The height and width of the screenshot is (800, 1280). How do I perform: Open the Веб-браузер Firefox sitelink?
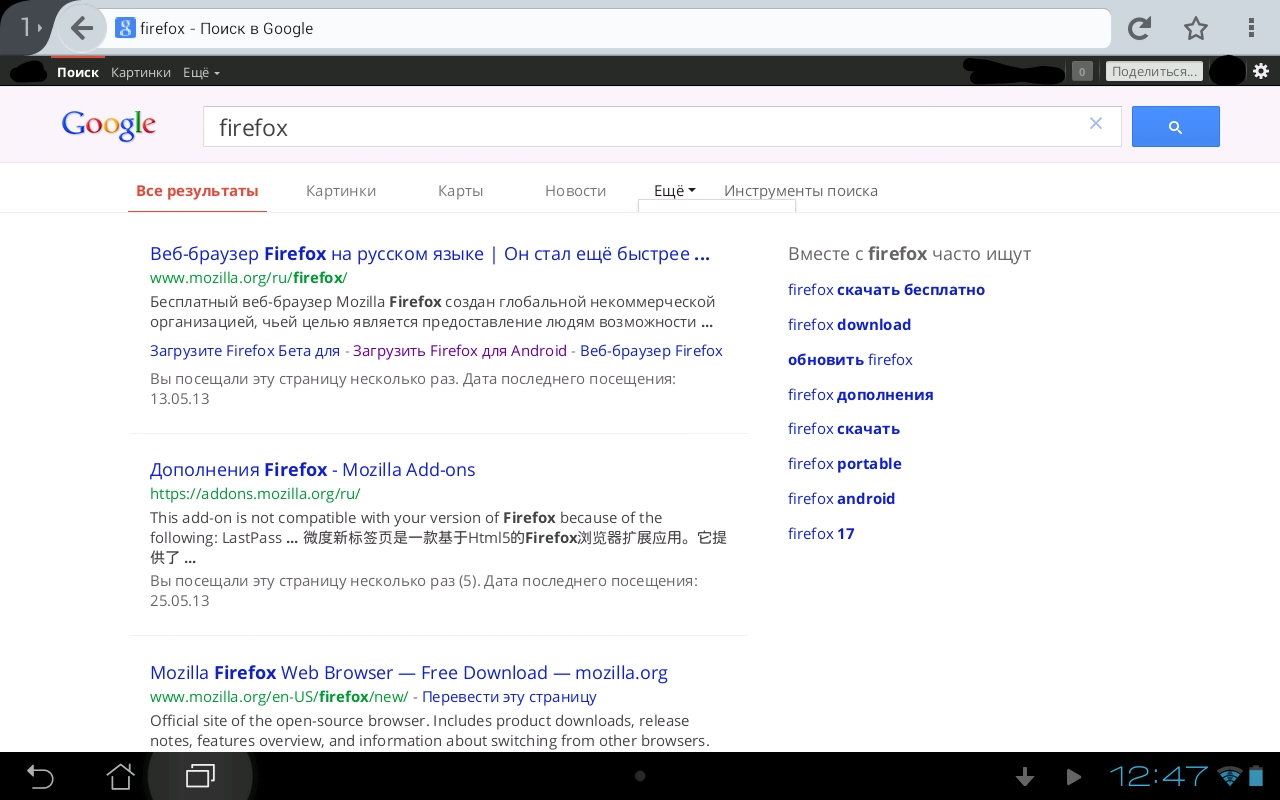pos(651,351)
